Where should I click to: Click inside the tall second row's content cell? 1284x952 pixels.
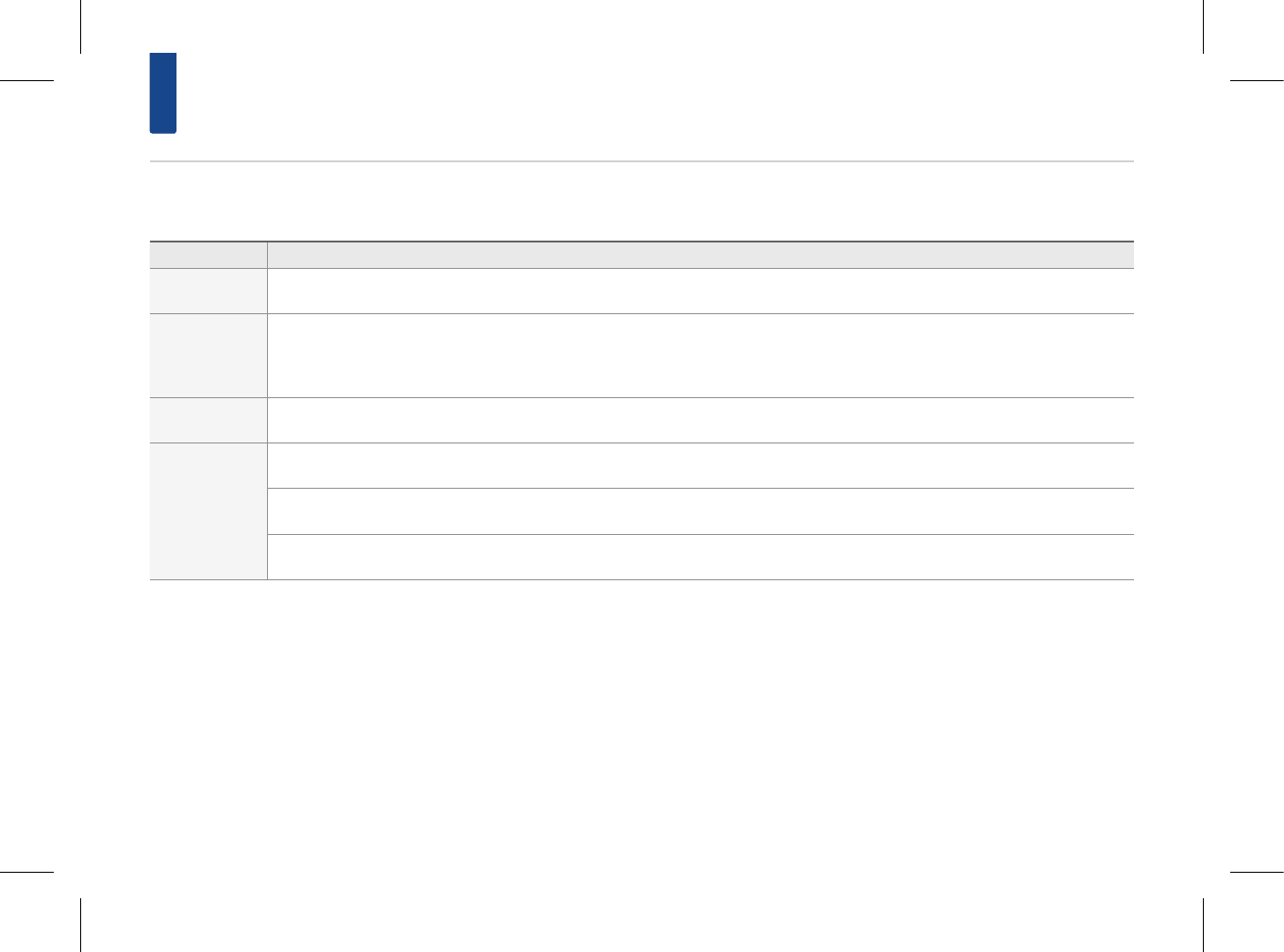(700, 355)
